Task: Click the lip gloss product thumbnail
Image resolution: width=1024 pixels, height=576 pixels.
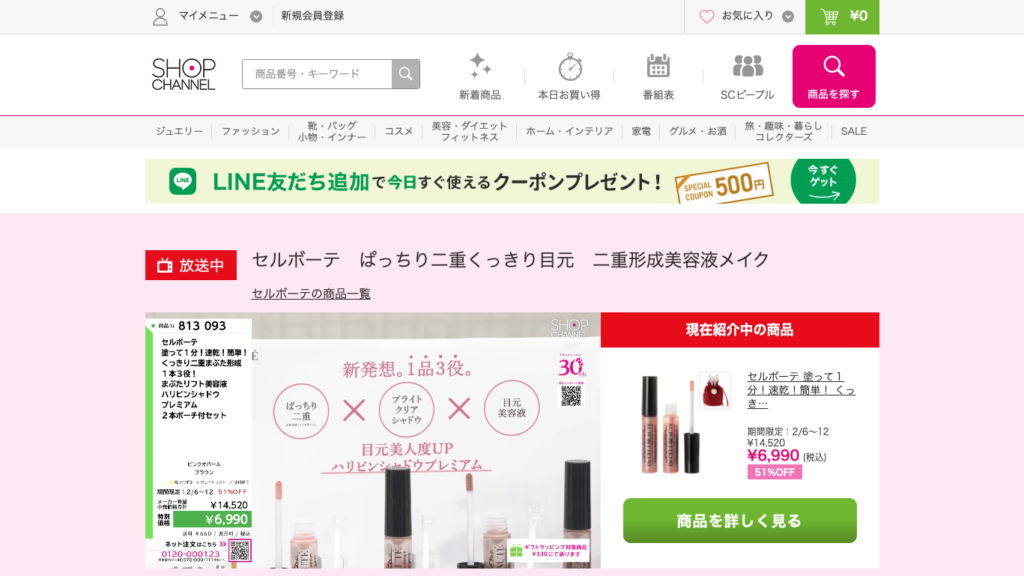Action: point(670,424)
